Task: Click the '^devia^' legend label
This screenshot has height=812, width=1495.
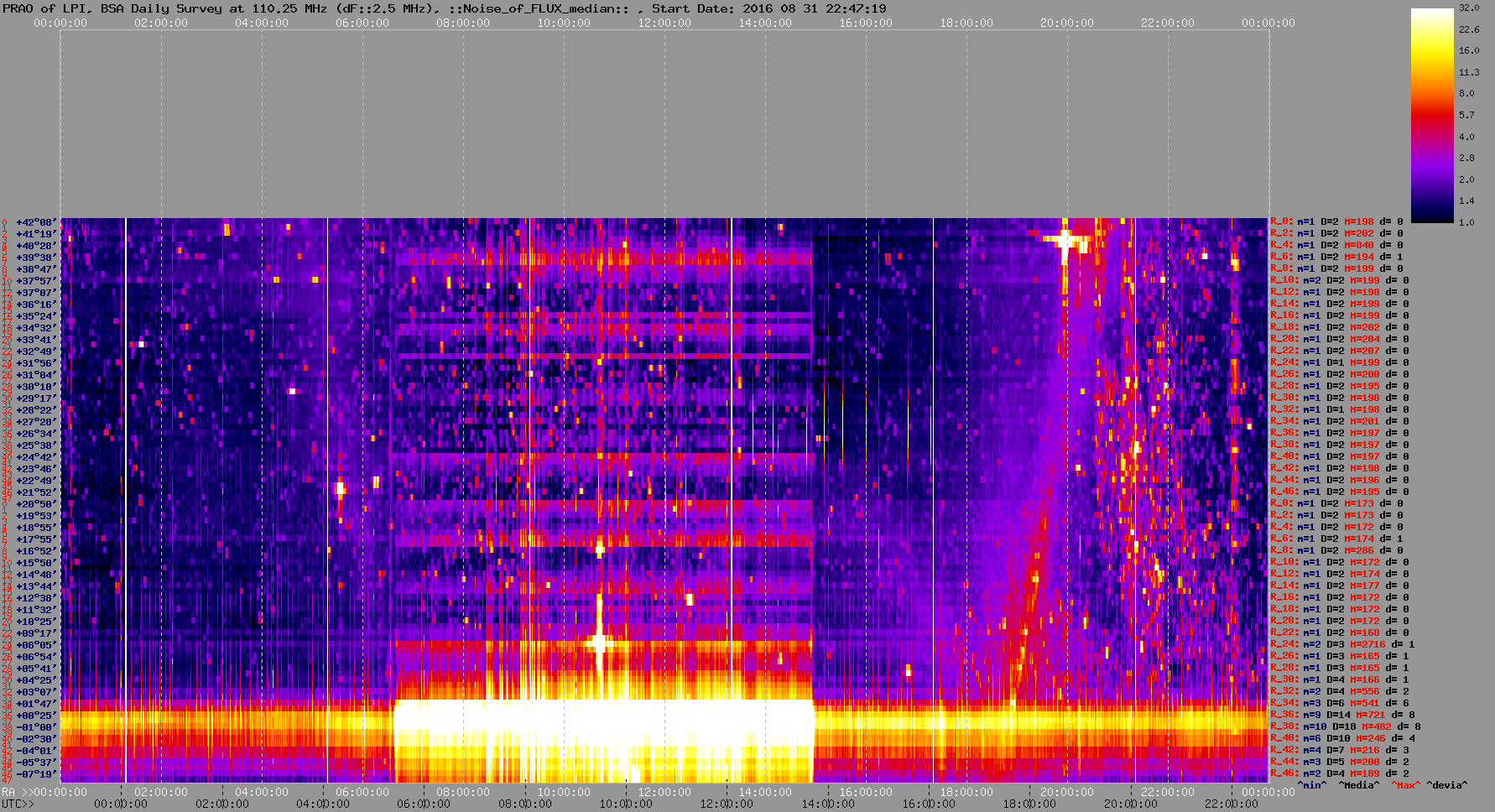Action: tap(1447, 786)
